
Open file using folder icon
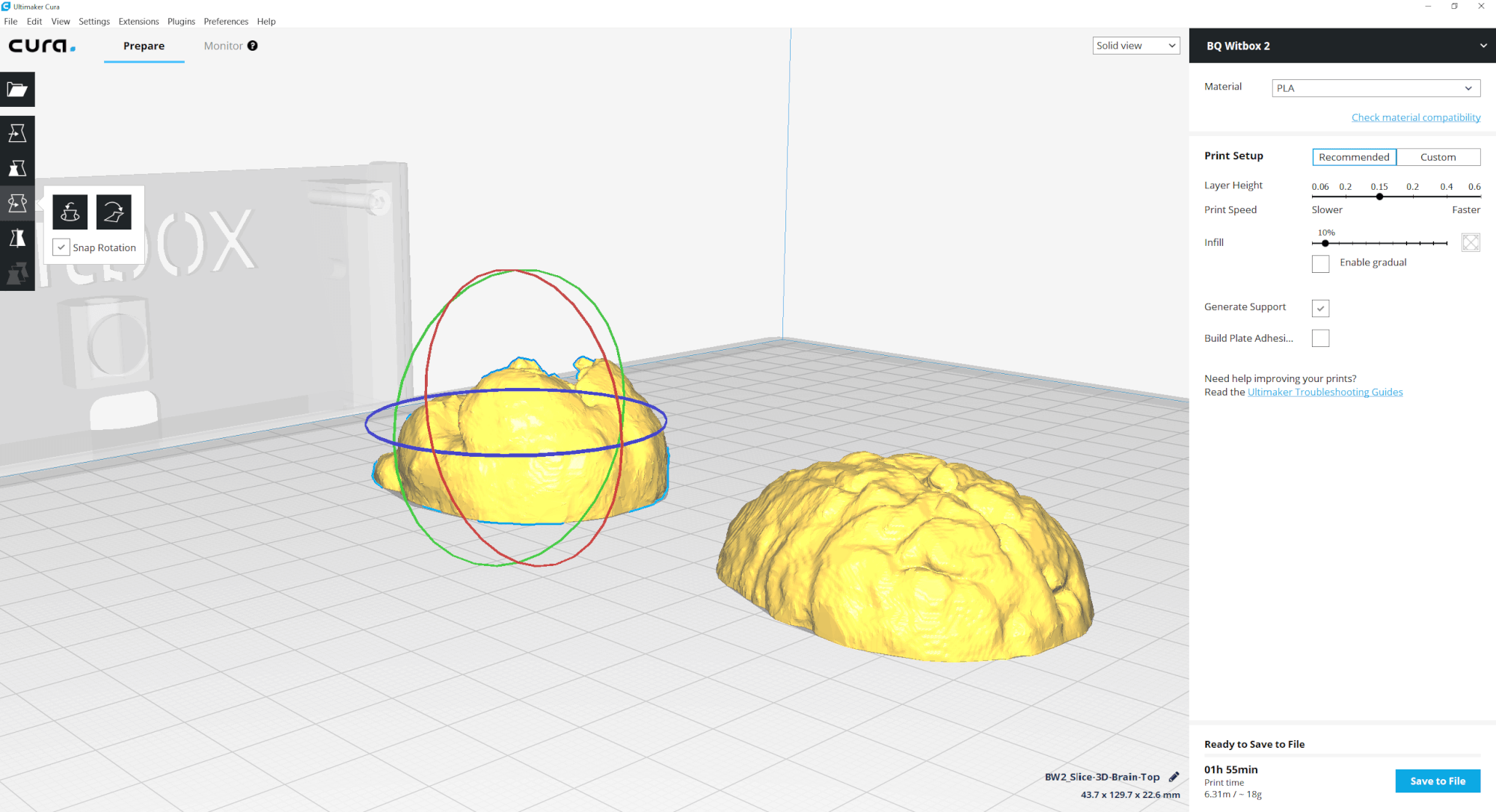(x=17, y=90)
